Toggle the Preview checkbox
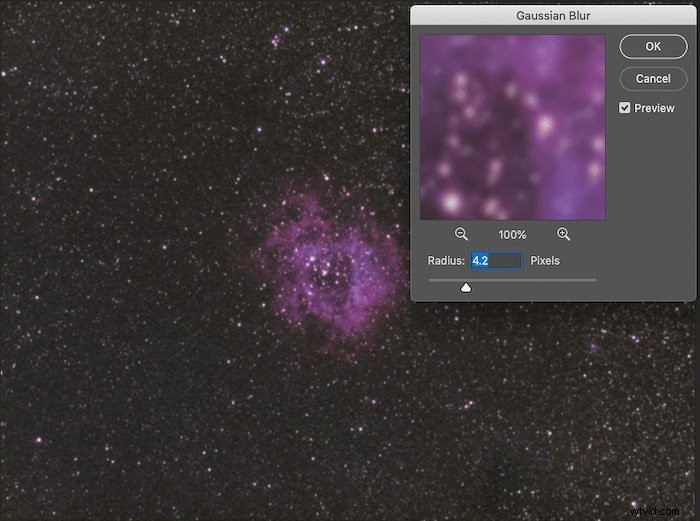The image size is (700, 521). click(x=625, y=108)
